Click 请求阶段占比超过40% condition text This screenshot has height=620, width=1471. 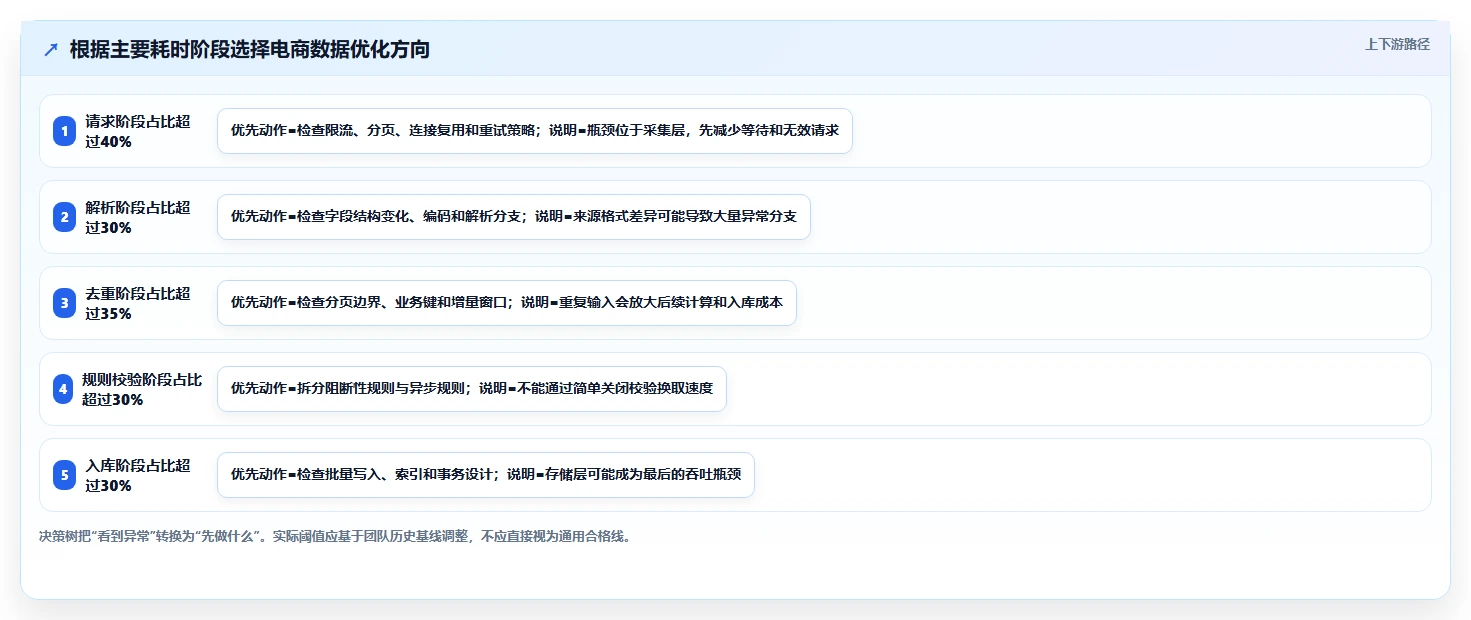138,131
